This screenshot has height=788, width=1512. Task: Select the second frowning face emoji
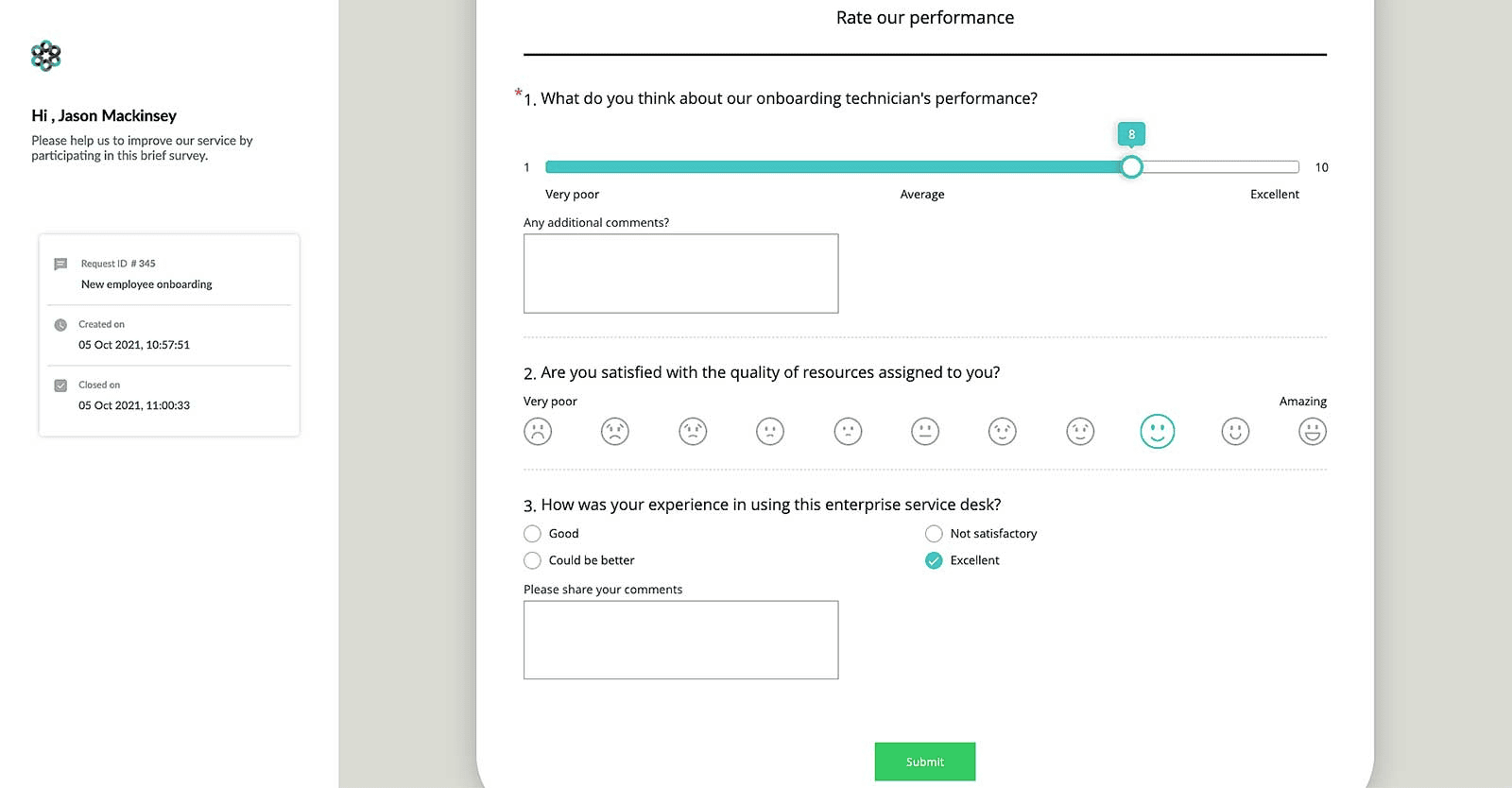[x=615, y=431]
